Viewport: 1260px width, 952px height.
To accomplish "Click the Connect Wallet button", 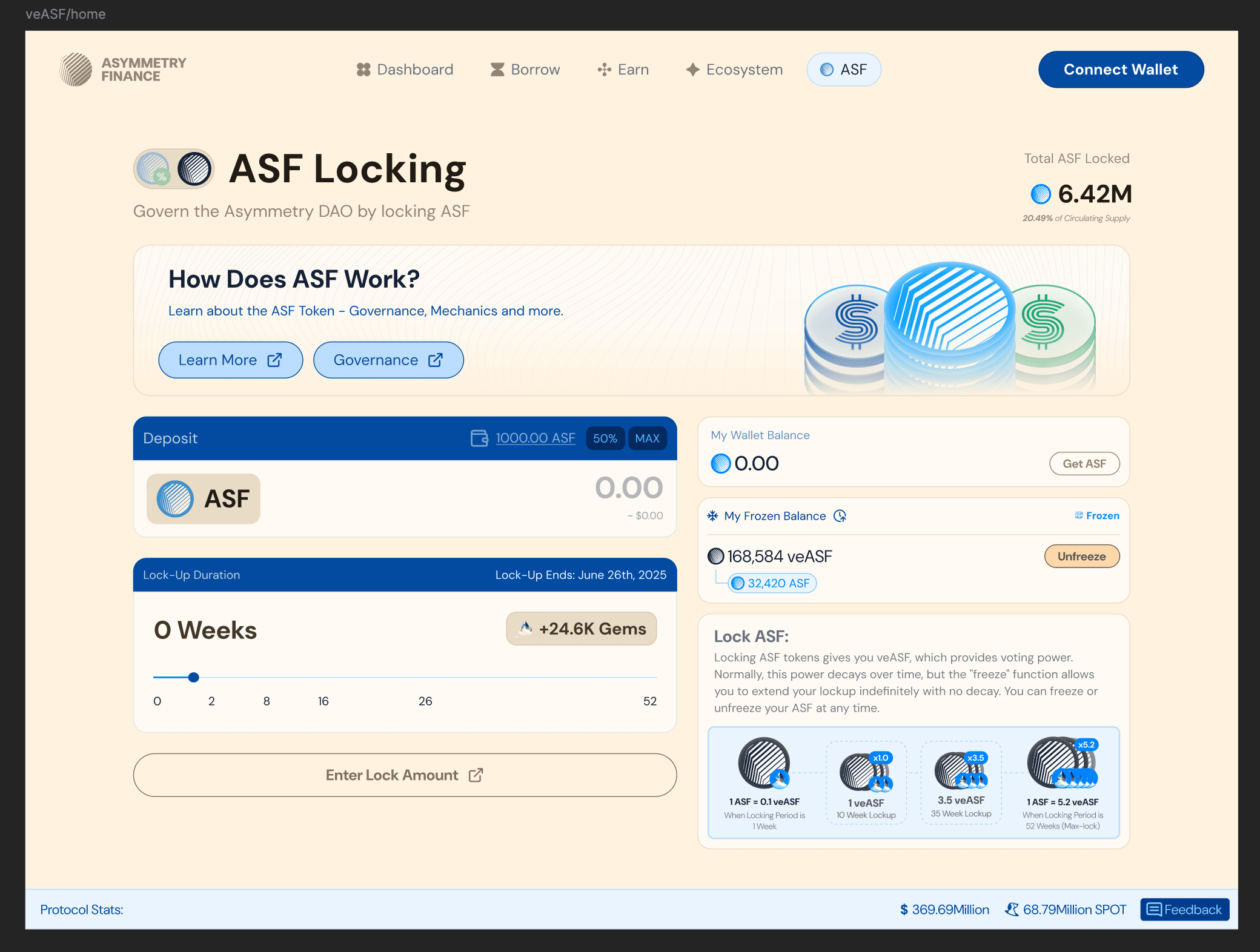I will (x=1121, y=70).
